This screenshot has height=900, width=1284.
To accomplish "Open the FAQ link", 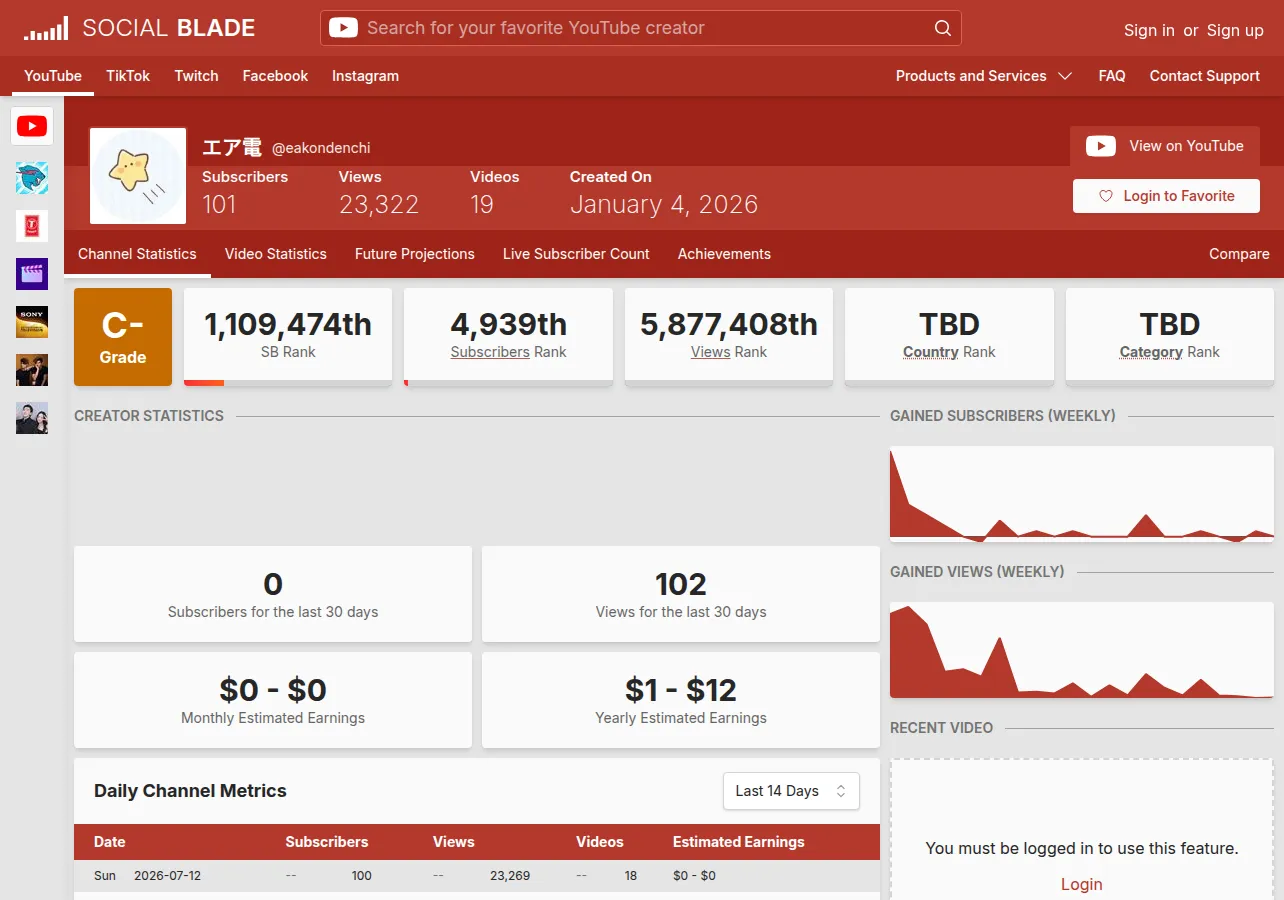I will 1112,76.
